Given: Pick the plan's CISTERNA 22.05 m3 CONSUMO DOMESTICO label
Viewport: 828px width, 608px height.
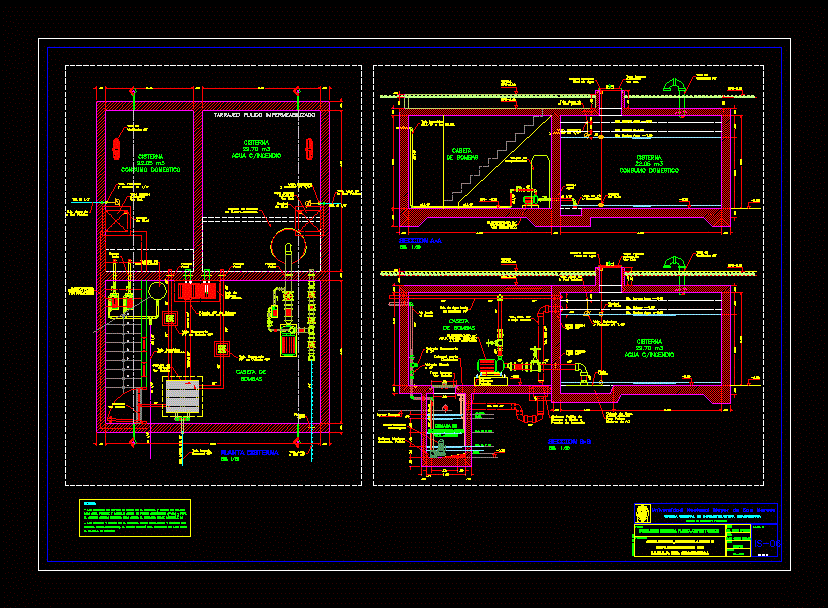Looking at the screenshot, I should 151,163.
